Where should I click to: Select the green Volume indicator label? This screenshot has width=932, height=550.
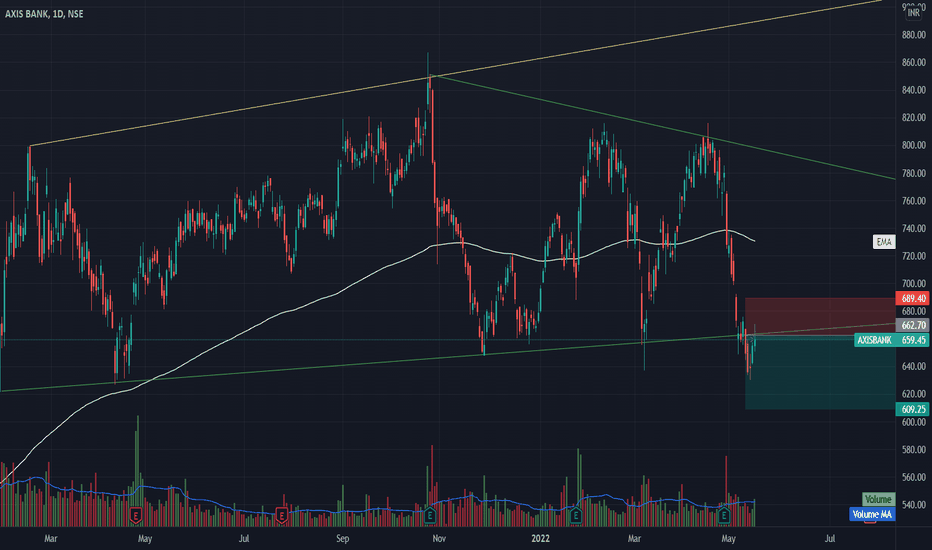878,499
